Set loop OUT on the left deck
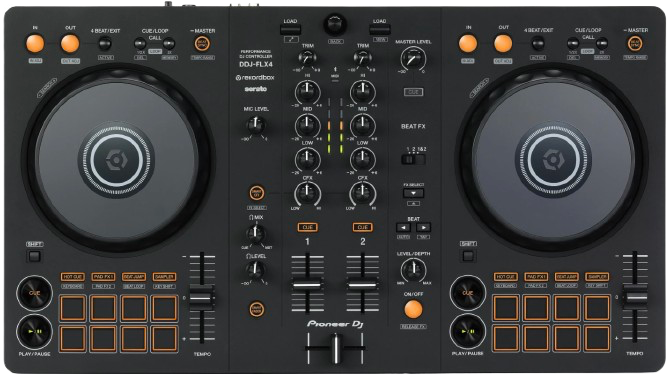667x374 pixels. pyautogui.click(x=70, y=43)
